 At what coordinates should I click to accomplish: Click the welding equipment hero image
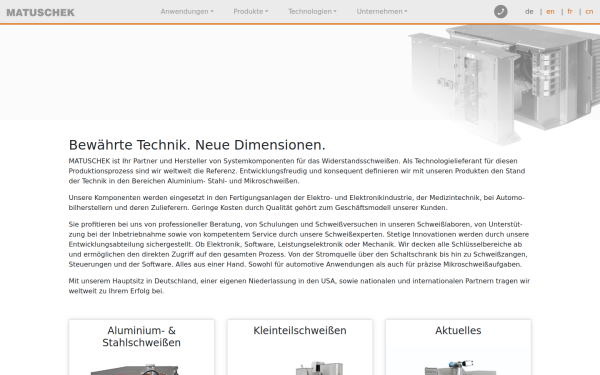pyautogui.click(x=503, y=84)
